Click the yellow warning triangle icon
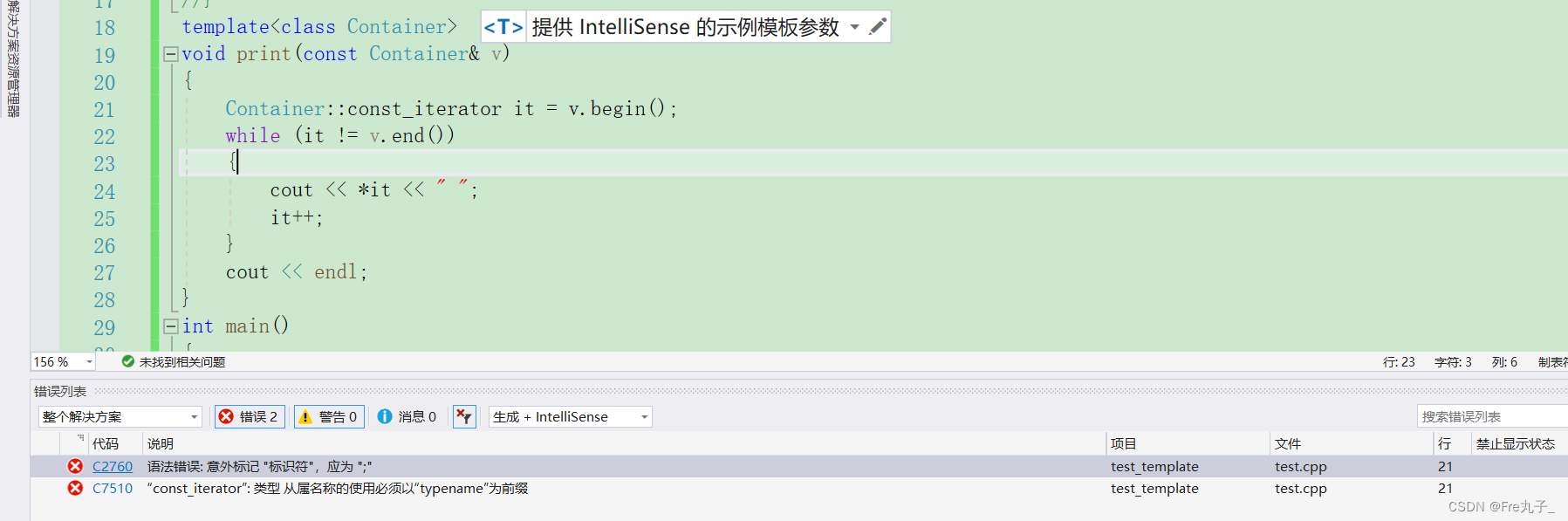 (306, 416)
